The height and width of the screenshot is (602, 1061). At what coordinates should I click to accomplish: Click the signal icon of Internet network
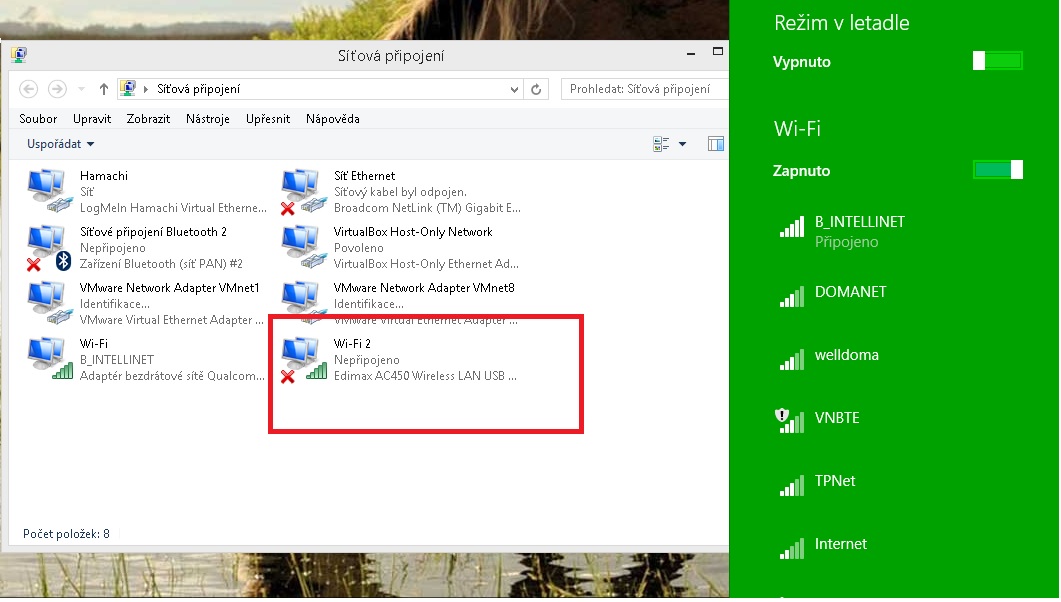[792, 548]
